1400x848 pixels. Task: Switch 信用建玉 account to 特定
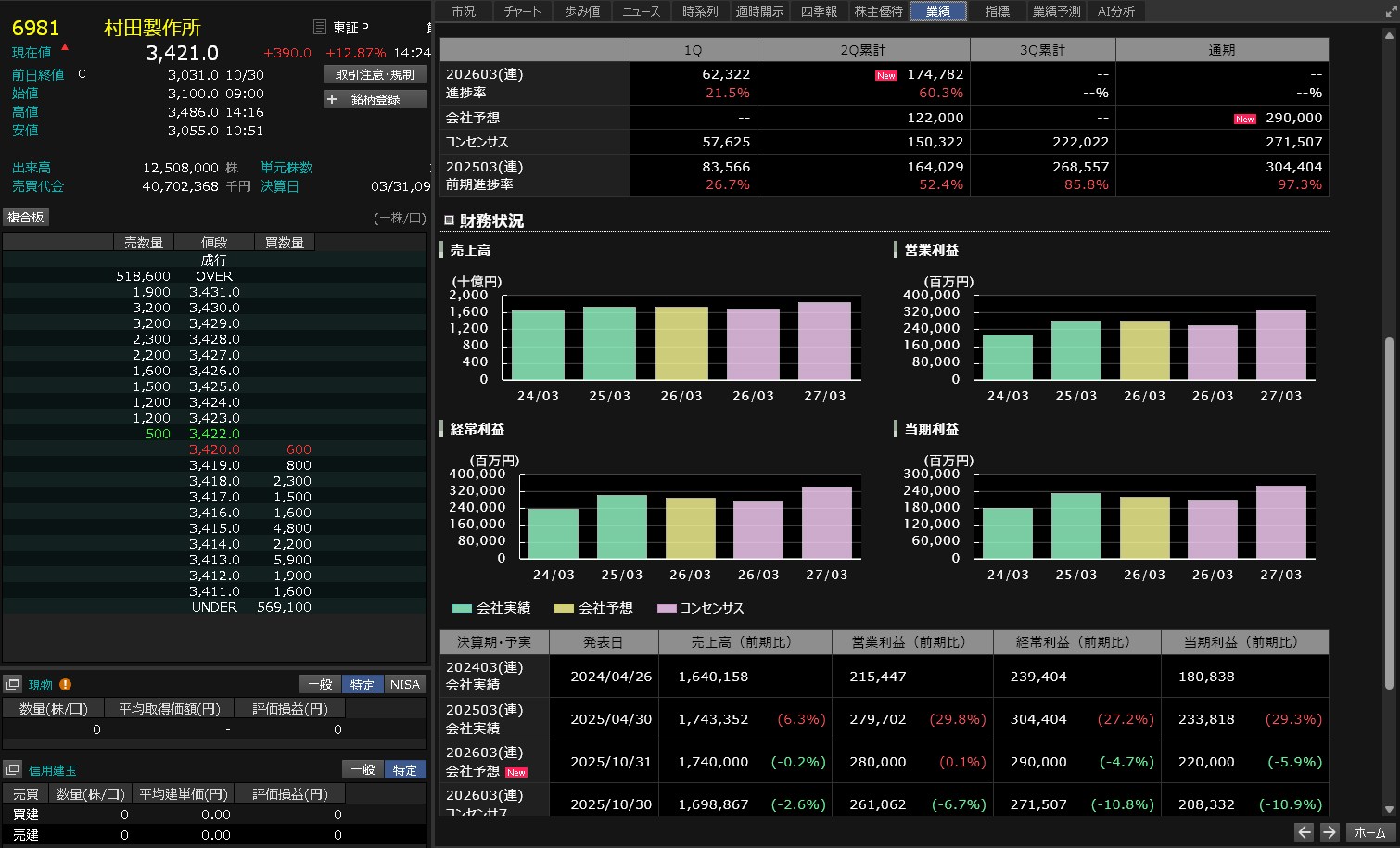pyautogui.click(x=404, y=770)
